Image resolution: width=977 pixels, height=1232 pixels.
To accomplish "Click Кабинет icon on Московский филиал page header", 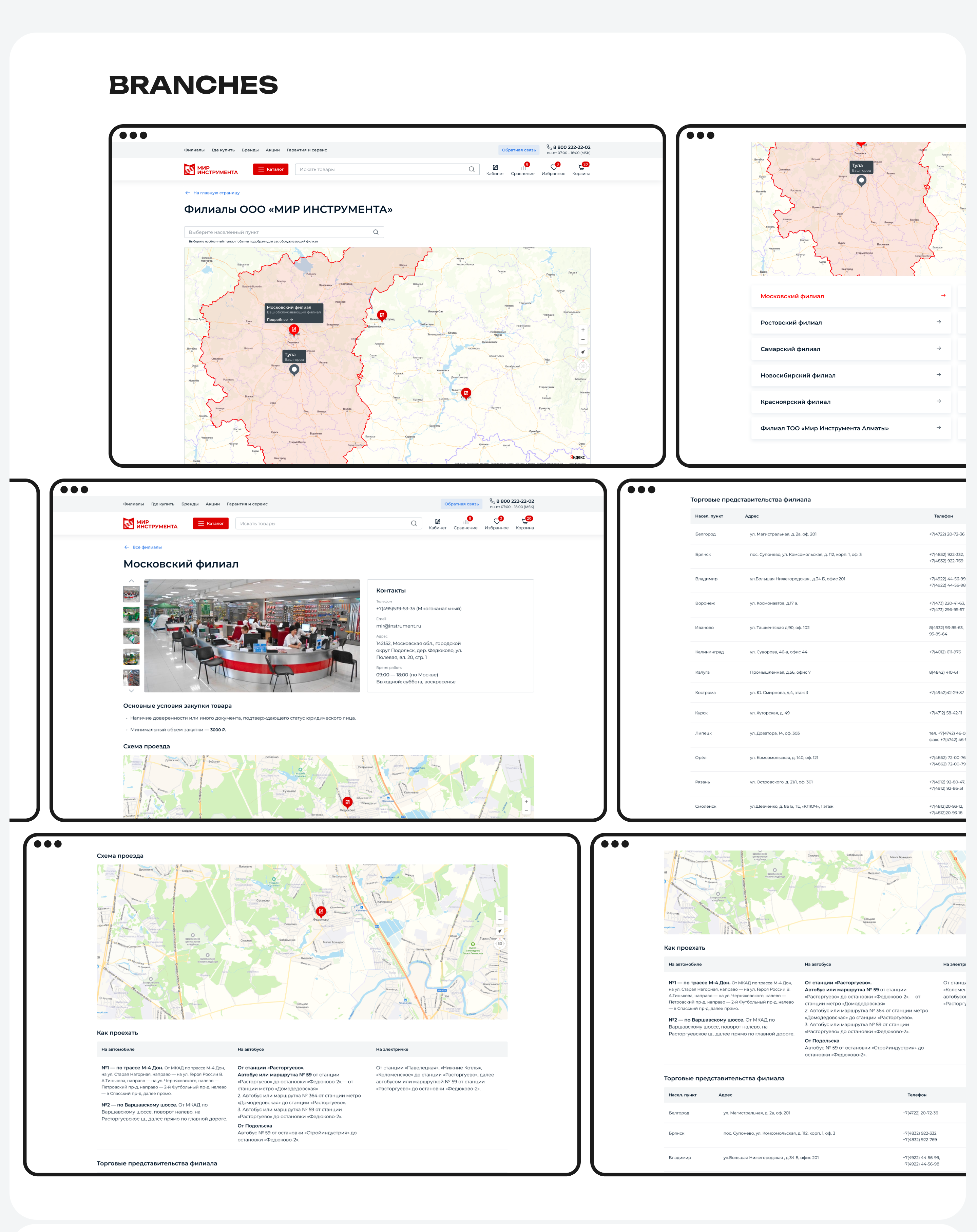I will click(437, 522).
